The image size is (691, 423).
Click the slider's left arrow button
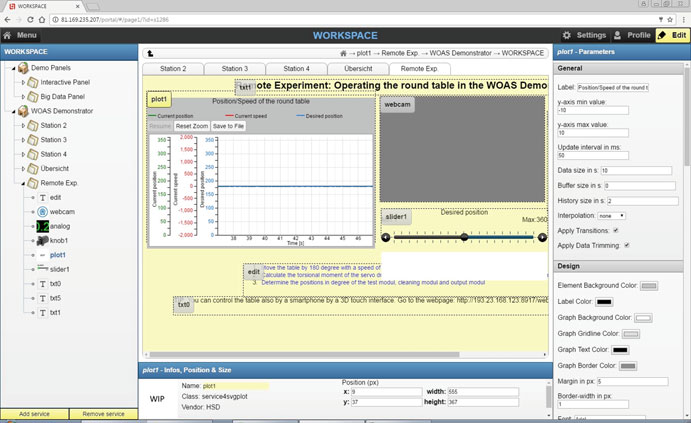pyautogui.click(x=386, y=238)
